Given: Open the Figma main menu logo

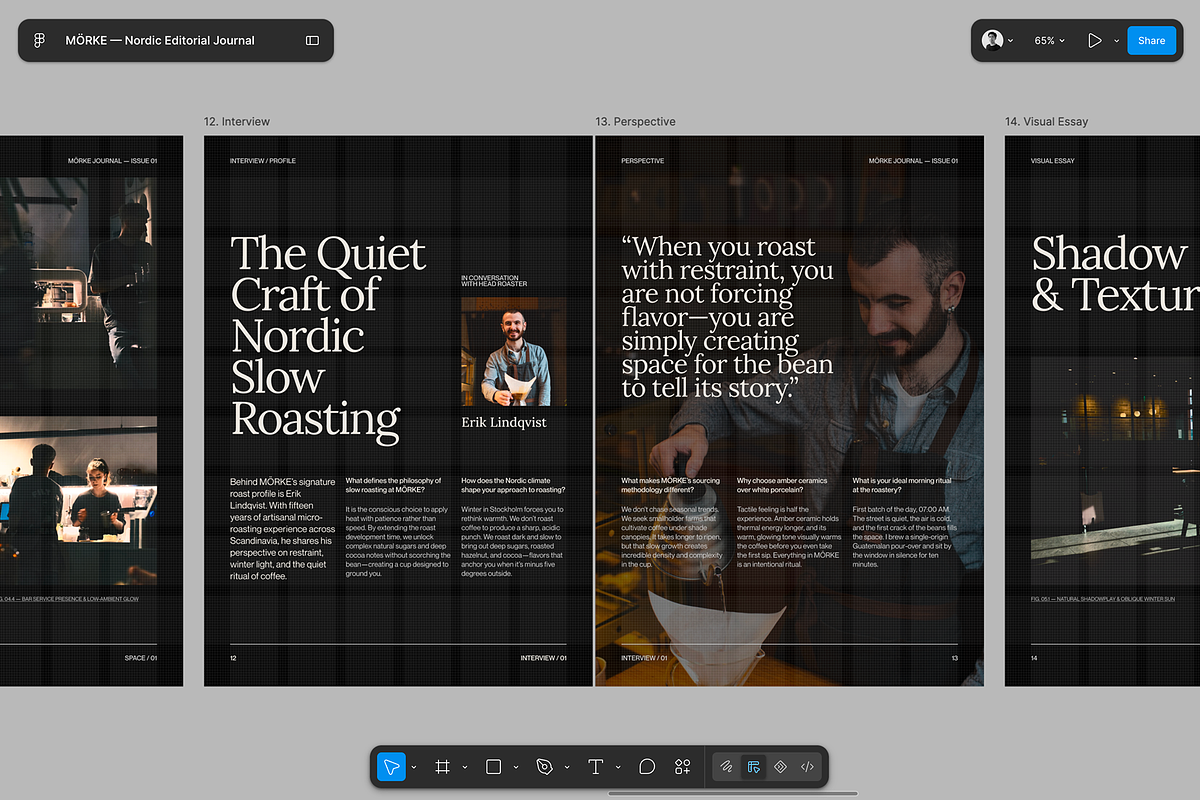Looking at the screenshot, I should tap(40, 41).
